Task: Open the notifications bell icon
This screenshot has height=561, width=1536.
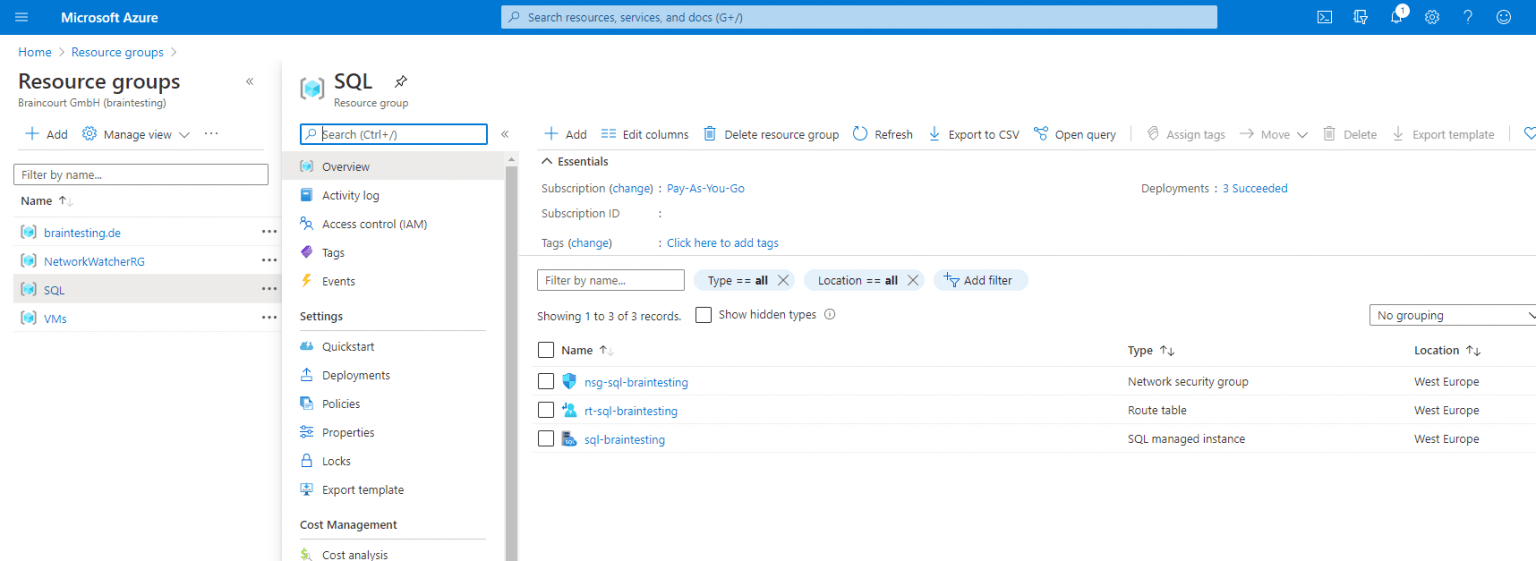Action: (1397, 17)
